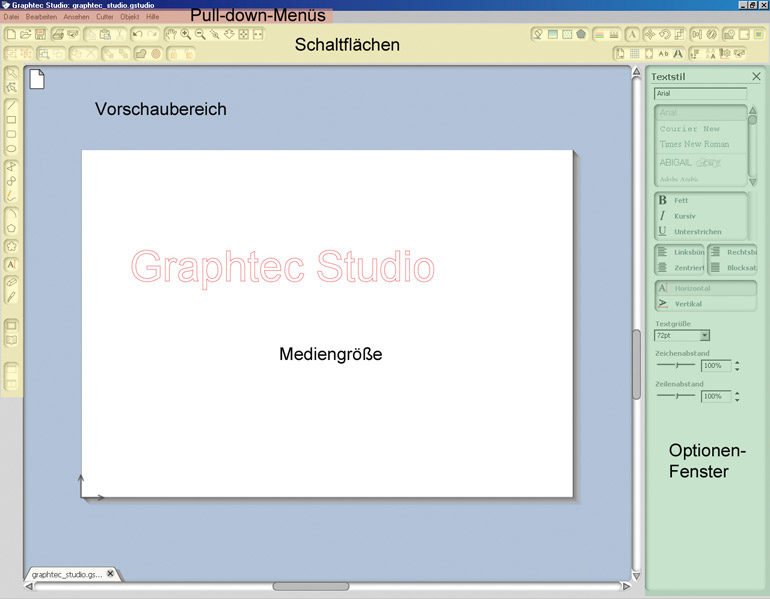This screenshot has width=770, height=599.
Task: Click the Redo arrow icon
Action: [153, 34]
